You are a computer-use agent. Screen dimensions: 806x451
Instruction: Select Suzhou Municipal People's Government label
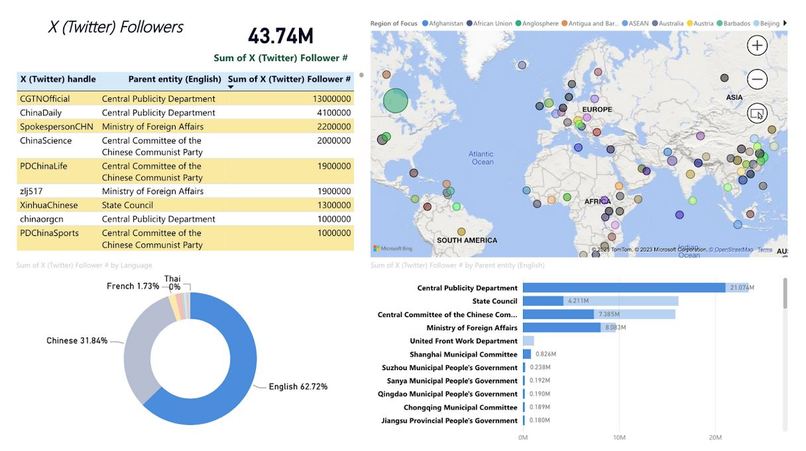449,368
